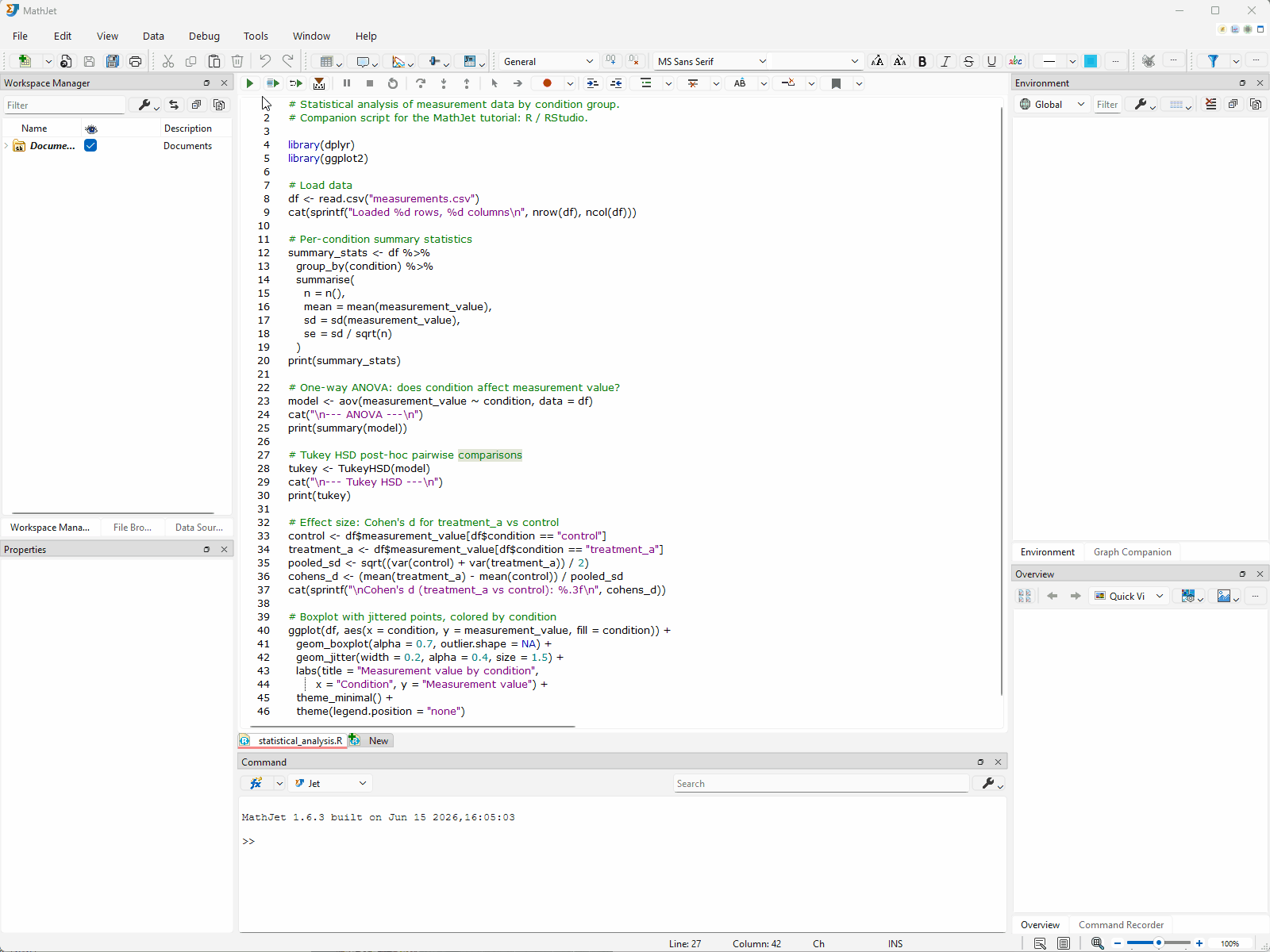Open the File menu
Viewport: 1270px width, 952px height.
coord(21,36)
